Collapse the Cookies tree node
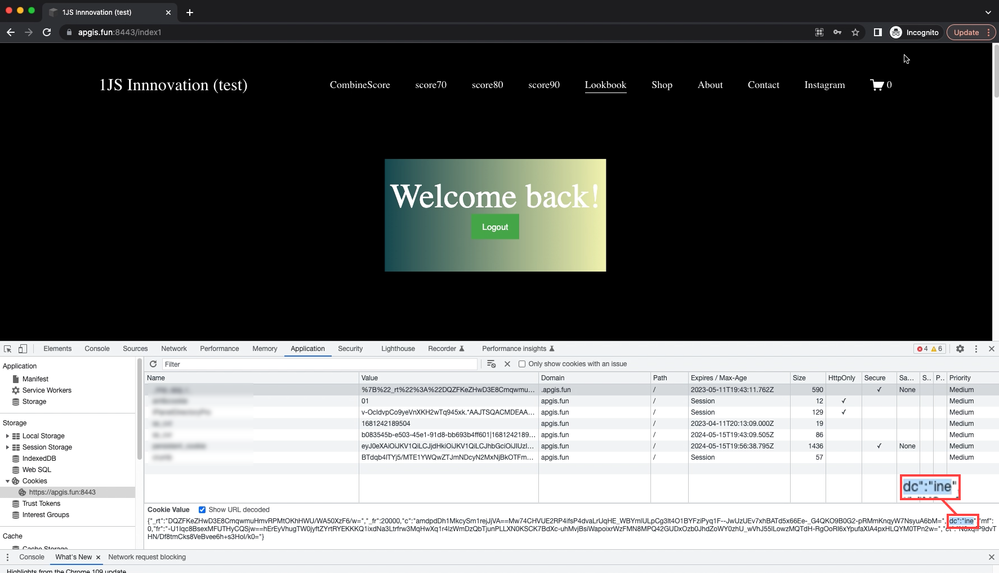999x573 pixels. [8, 481]
